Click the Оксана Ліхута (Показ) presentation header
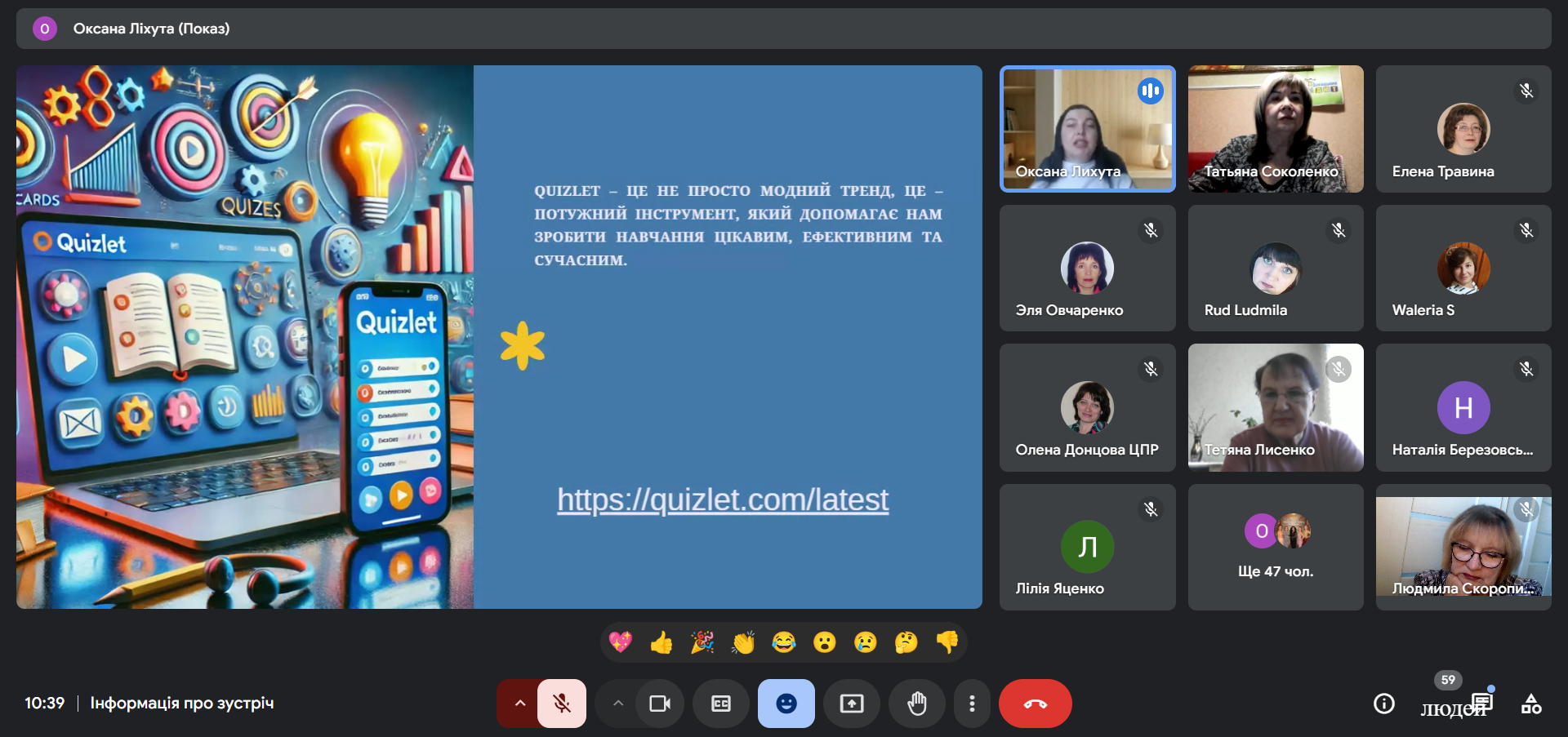Image resolution: width=1568 pixels, height=737 pixels. [x=784, y=29]
